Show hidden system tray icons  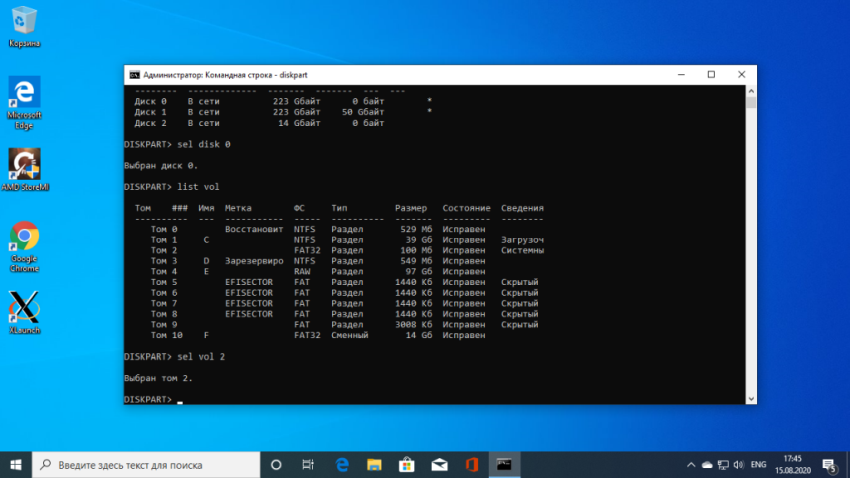point(690,465)
